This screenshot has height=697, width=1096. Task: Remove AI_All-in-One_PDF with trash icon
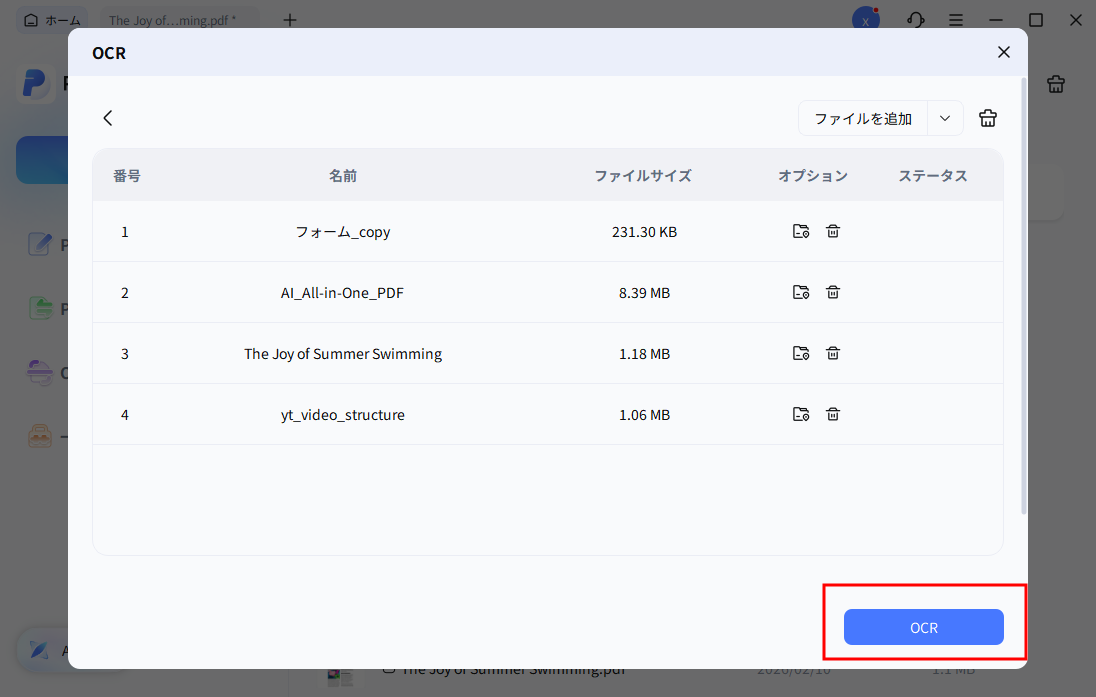pos(833,293)
